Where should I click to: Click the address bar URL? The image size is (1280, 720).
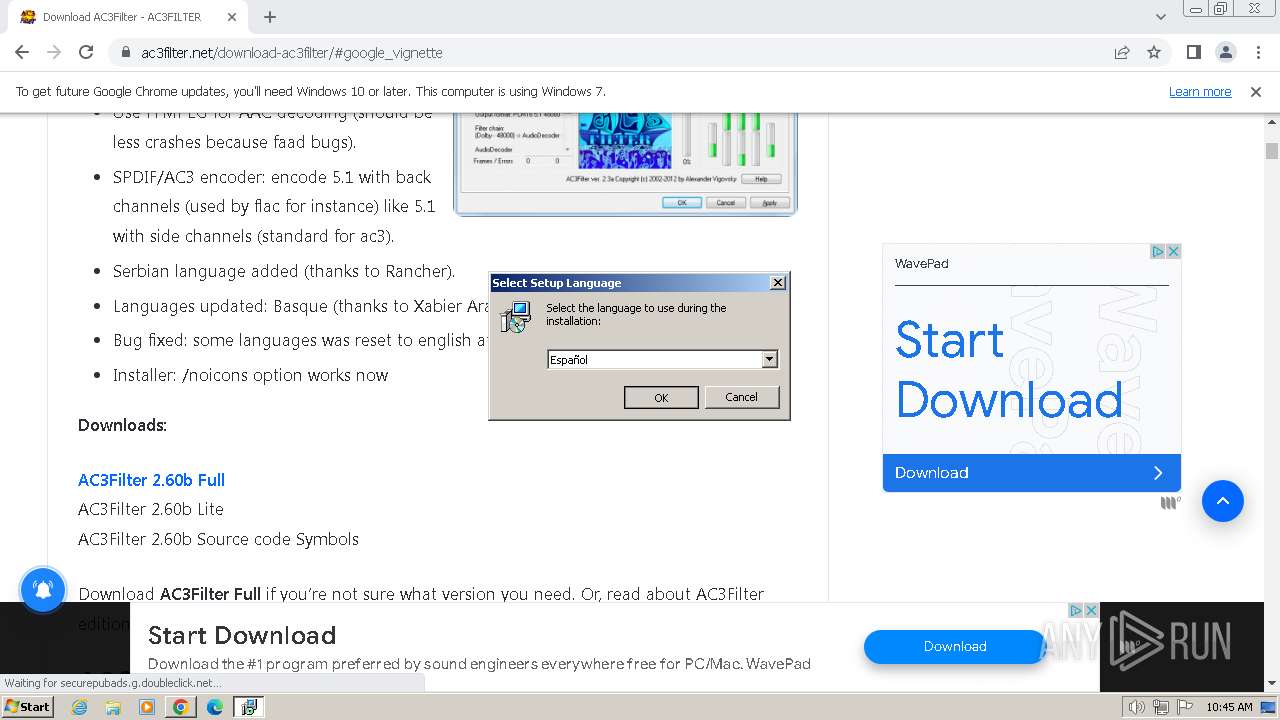292,53
